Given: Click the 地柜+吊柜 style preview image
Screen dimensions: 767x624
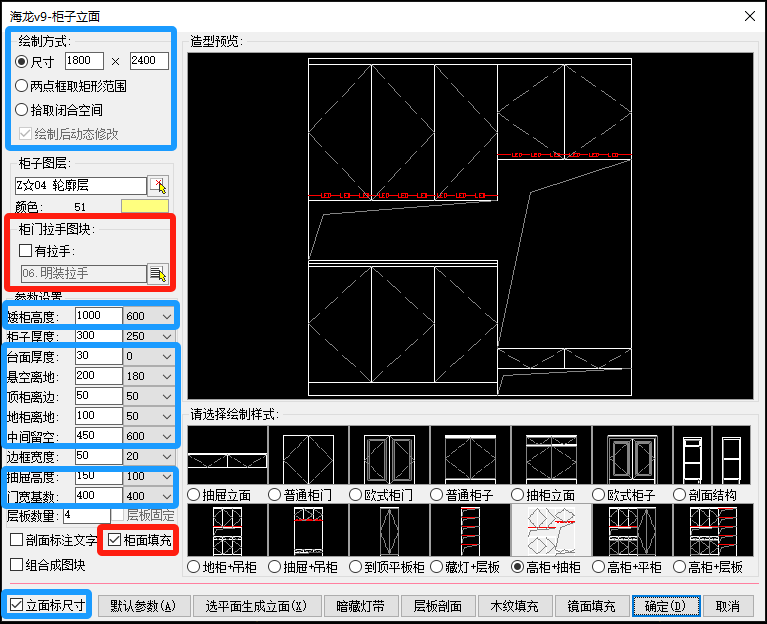Looking at the screenshot, I should point(227,530).
